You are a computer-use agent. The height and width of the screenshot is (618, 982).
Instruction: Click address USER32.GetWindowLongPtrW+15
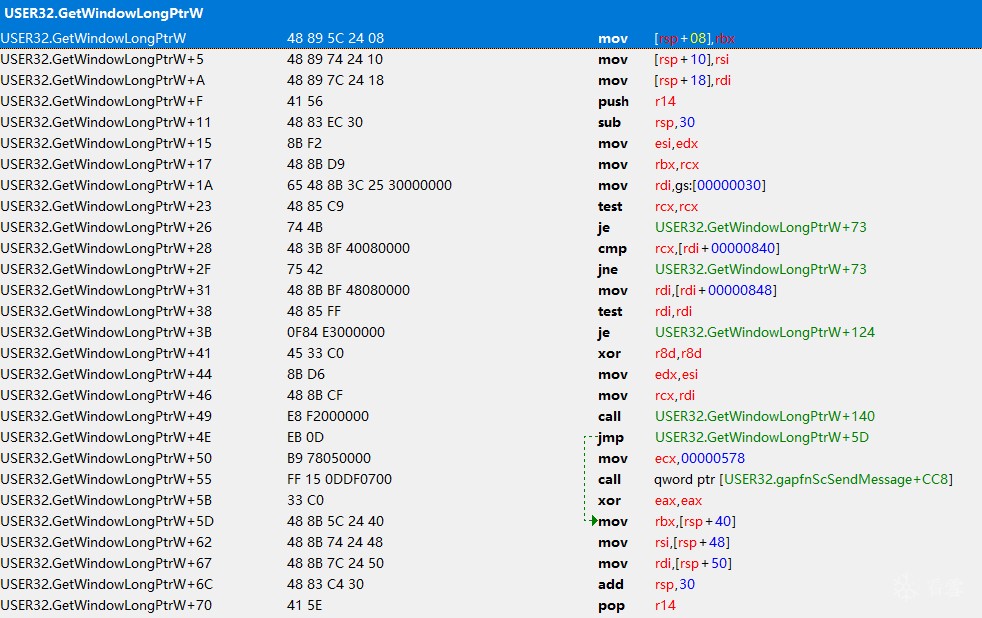(x=106, y=143)
